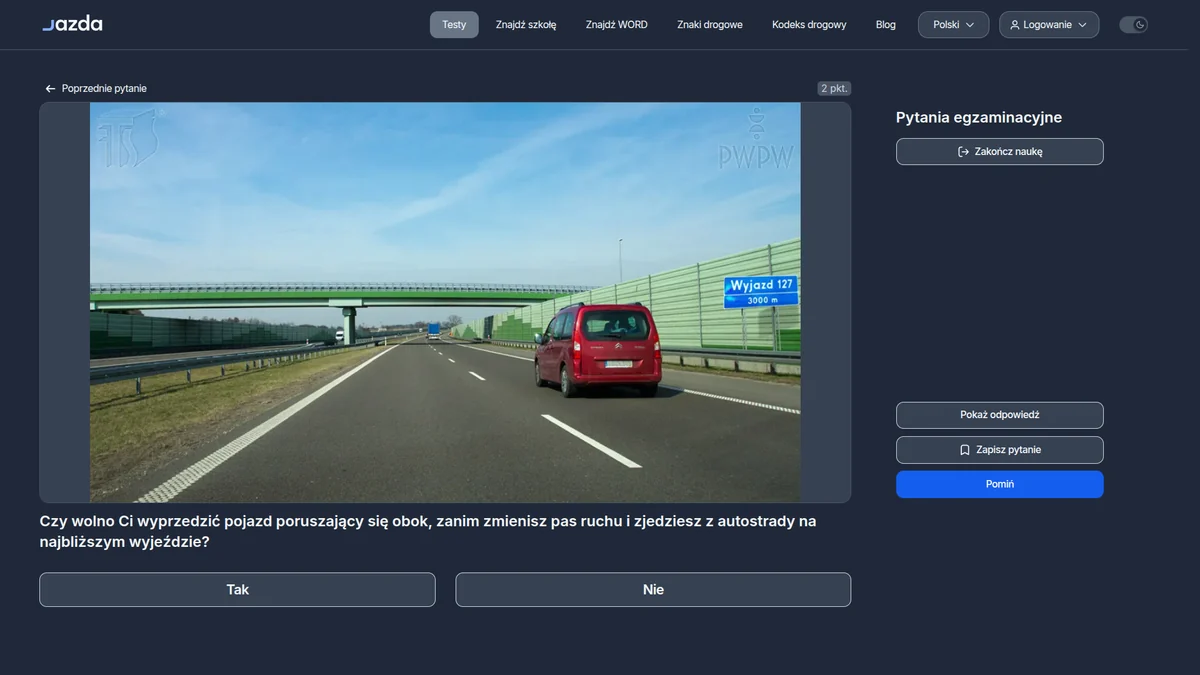The width and height of the screenshot is (1200, 675).
Task: Open the Testy tab
Action: click(454, 25)
